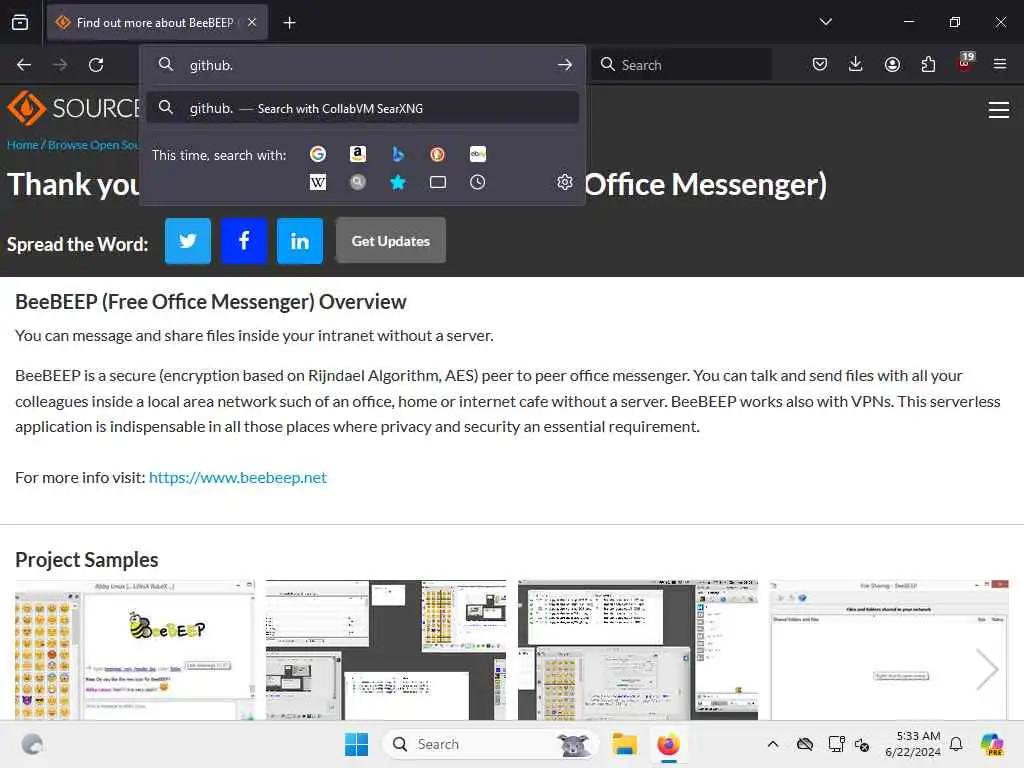This screenshot has height=768, width=1024.
Task: Open the beebeep.net link
Action: pos(238,477)
